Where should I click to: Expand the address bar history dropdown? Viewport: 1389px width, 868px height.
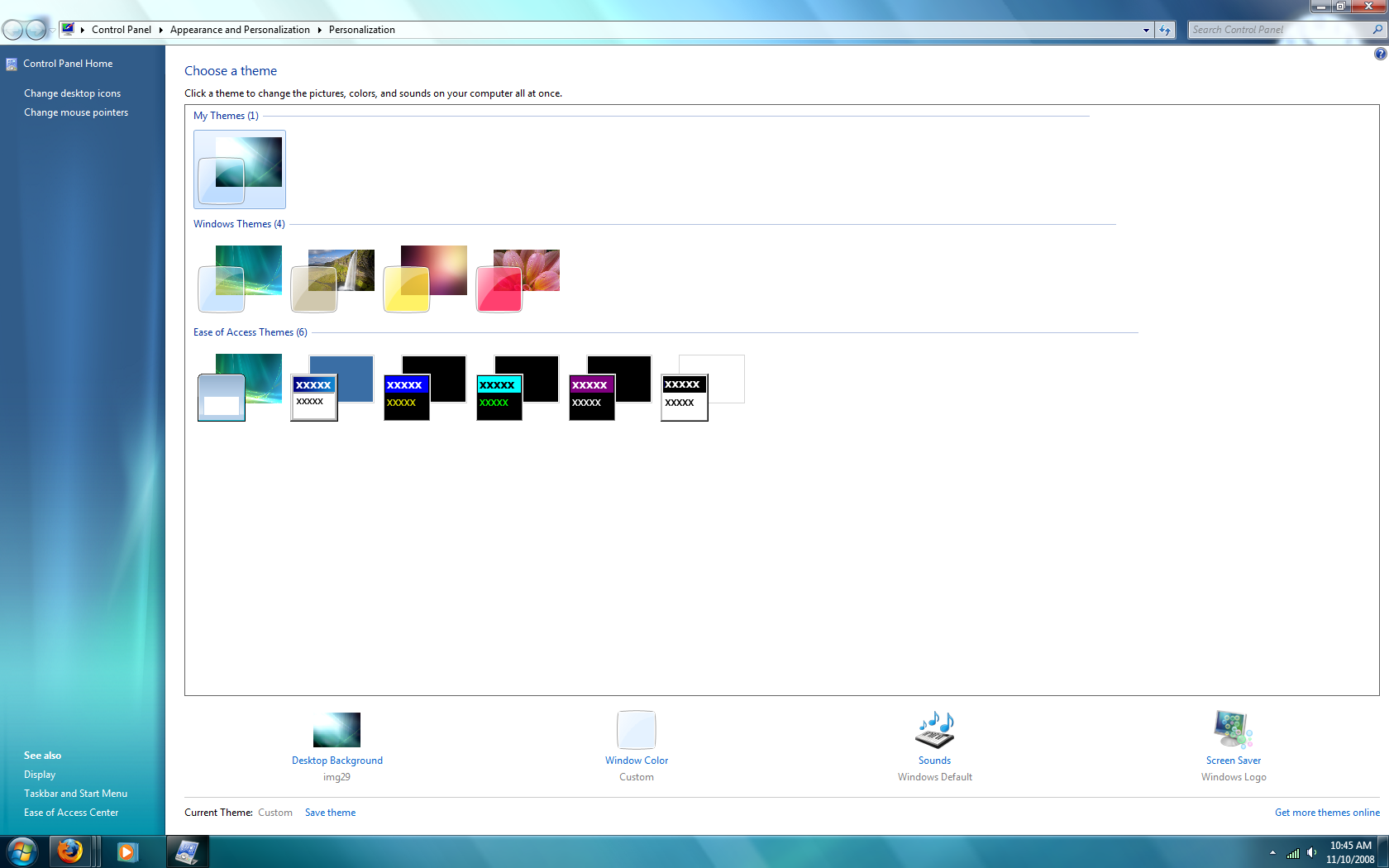1146,30
